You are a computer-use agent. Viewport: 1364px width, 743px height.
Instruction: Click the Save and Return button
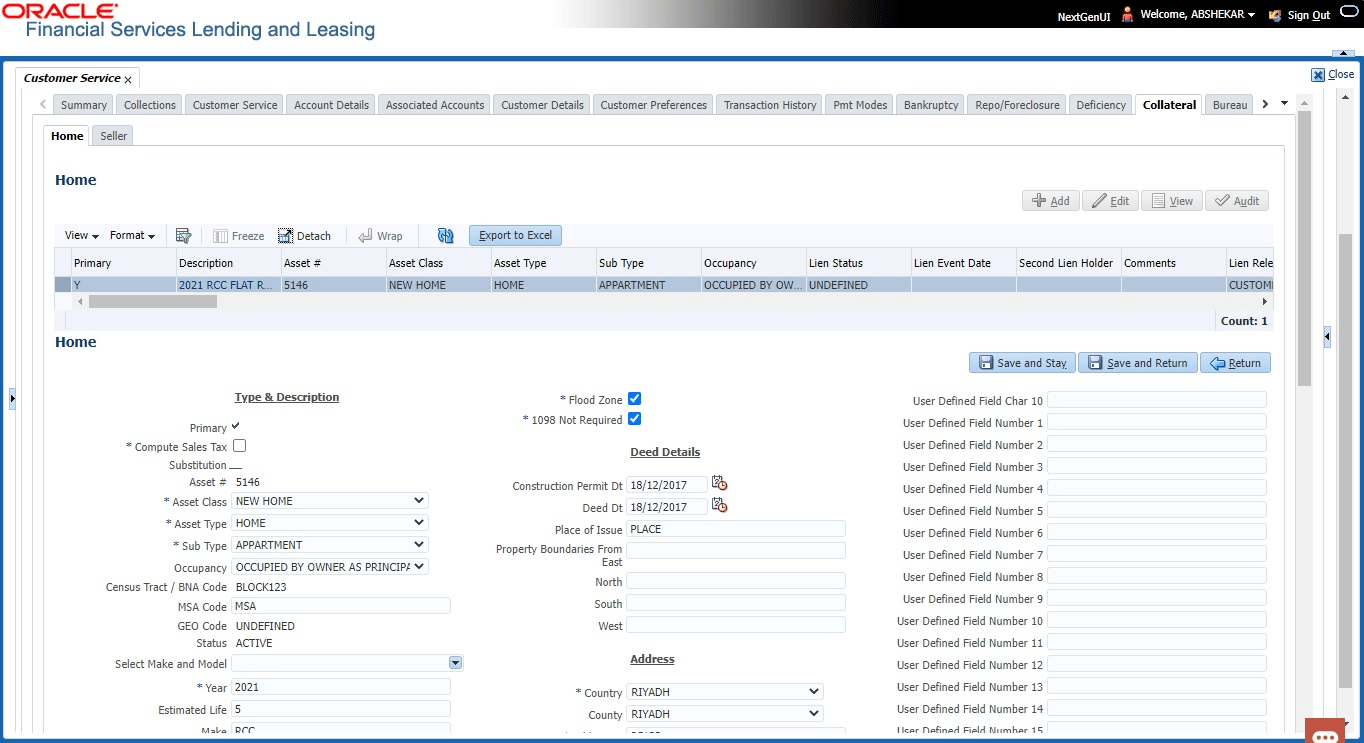tap(1137, 363)
